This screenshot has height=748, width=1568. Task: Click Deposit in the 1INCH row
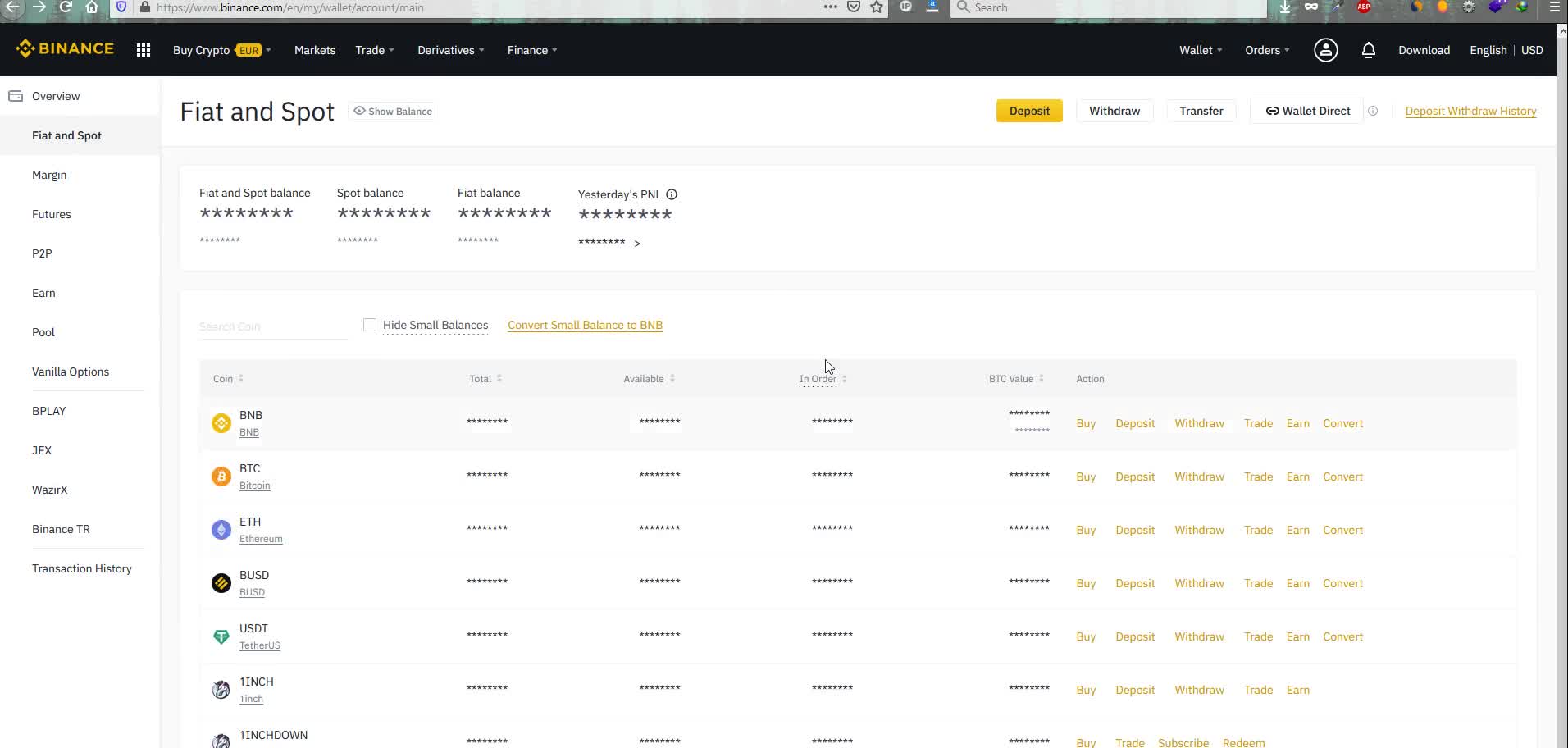pos(1135,690)
